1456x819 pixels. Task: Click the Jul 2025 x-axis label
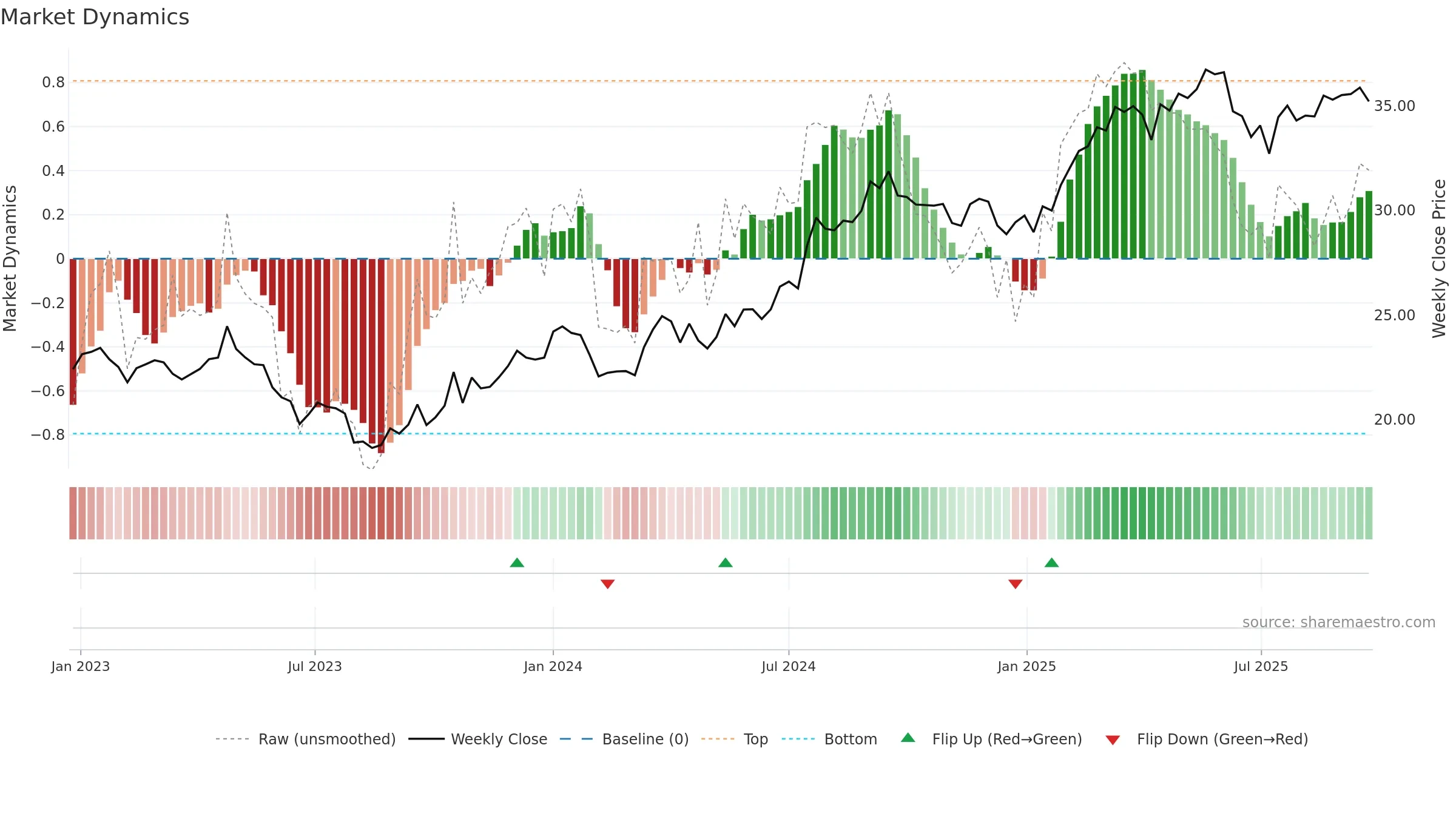tap(1261, 666)
